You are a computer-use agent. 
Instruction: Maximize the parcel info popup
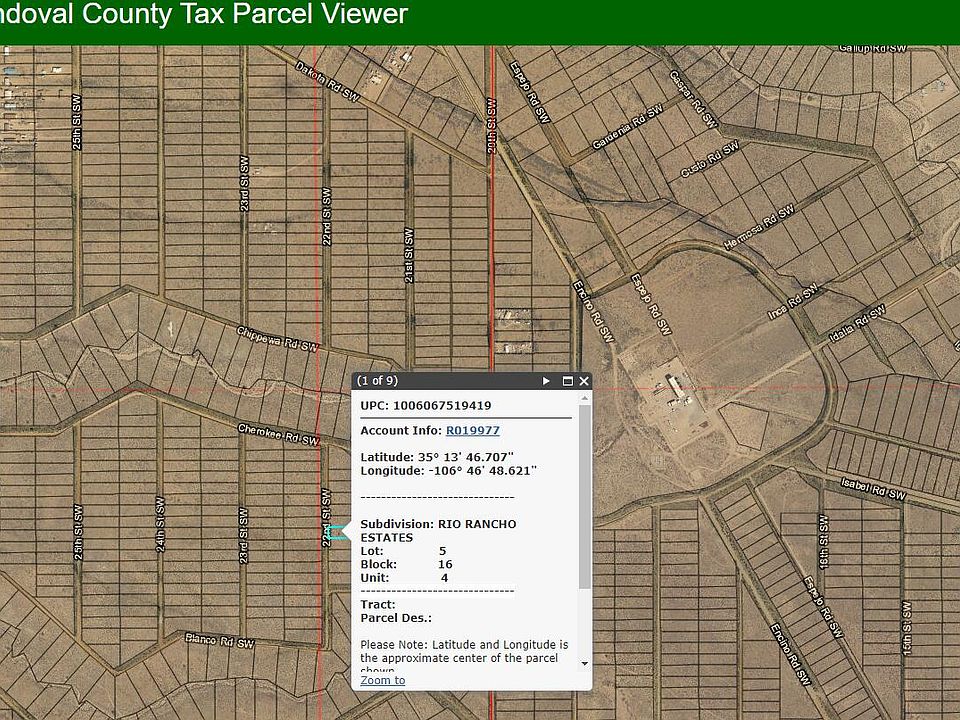(x=568, y=381)
